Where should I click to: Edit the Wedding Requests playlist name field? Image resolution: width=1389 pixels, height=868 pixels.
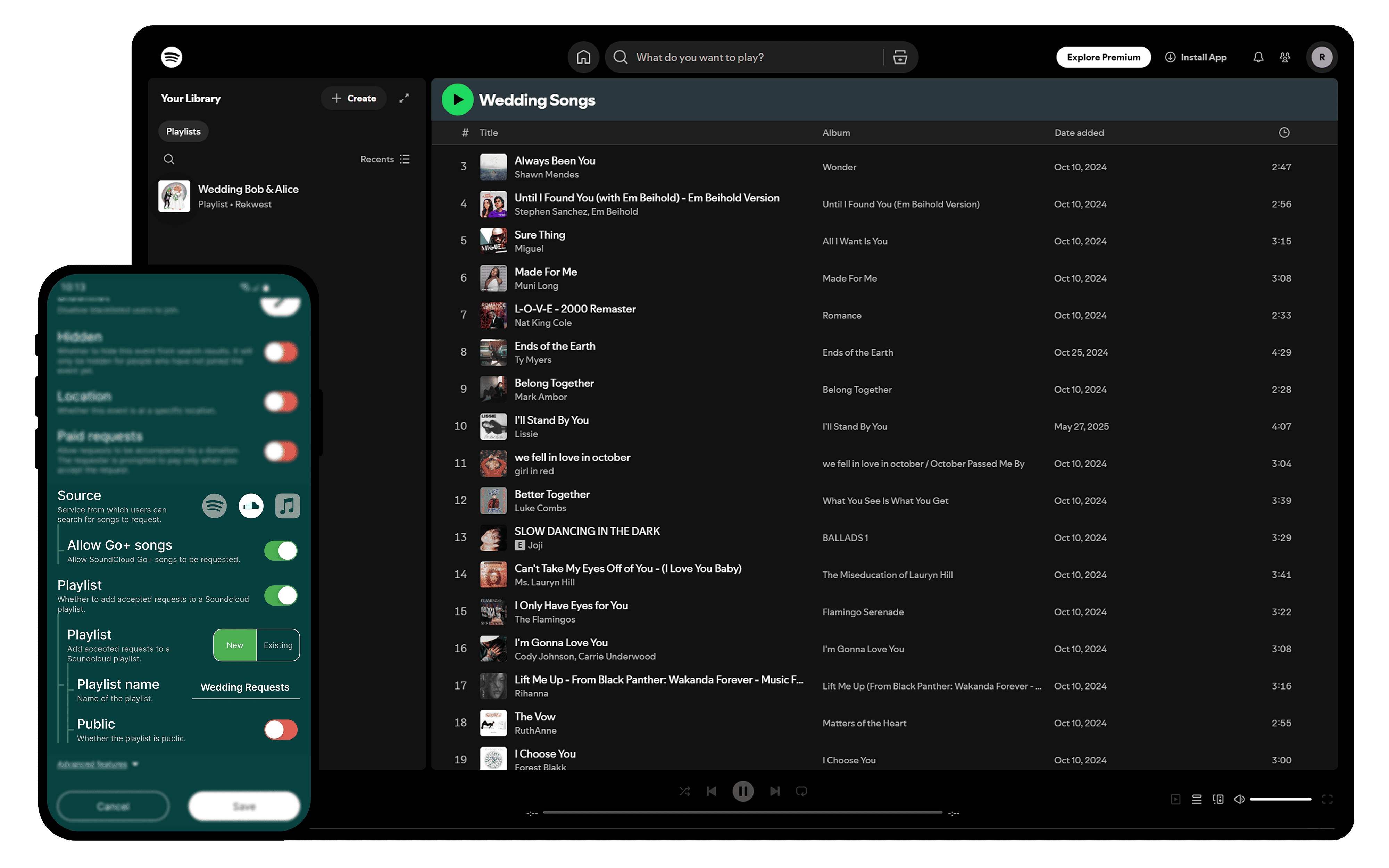point(245,687)
